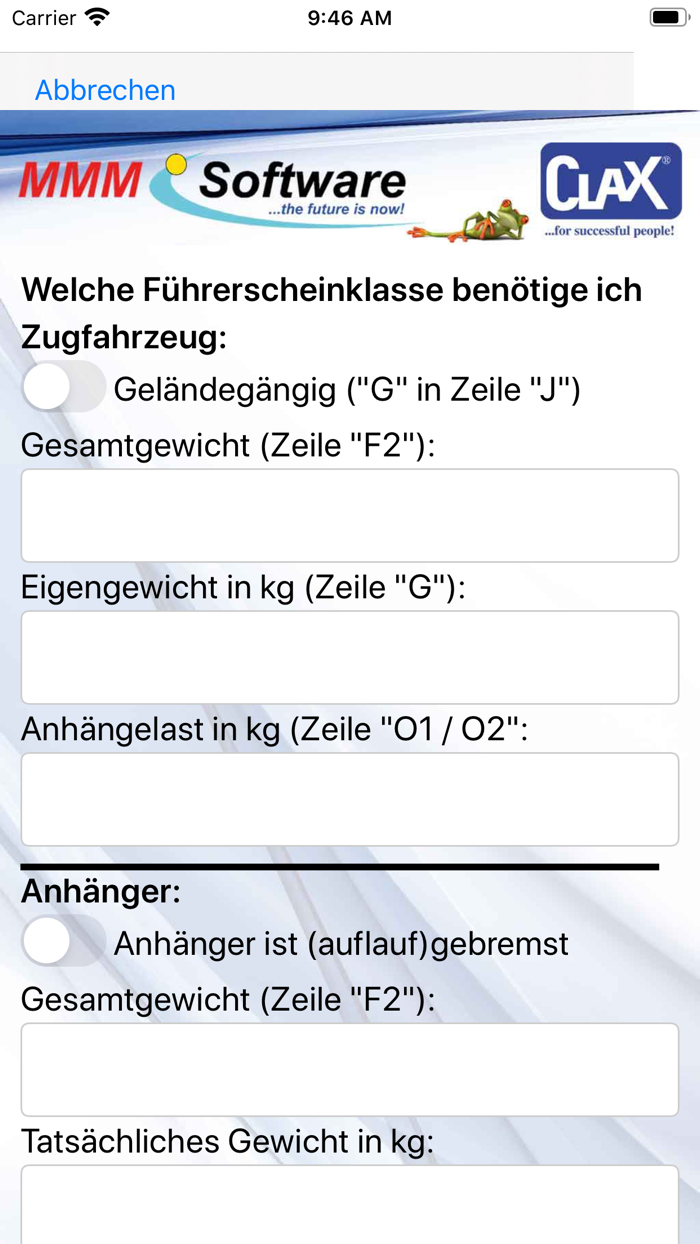Tap Abbrechen to cancel
700x1244 pixels.
tap(104, 90)
